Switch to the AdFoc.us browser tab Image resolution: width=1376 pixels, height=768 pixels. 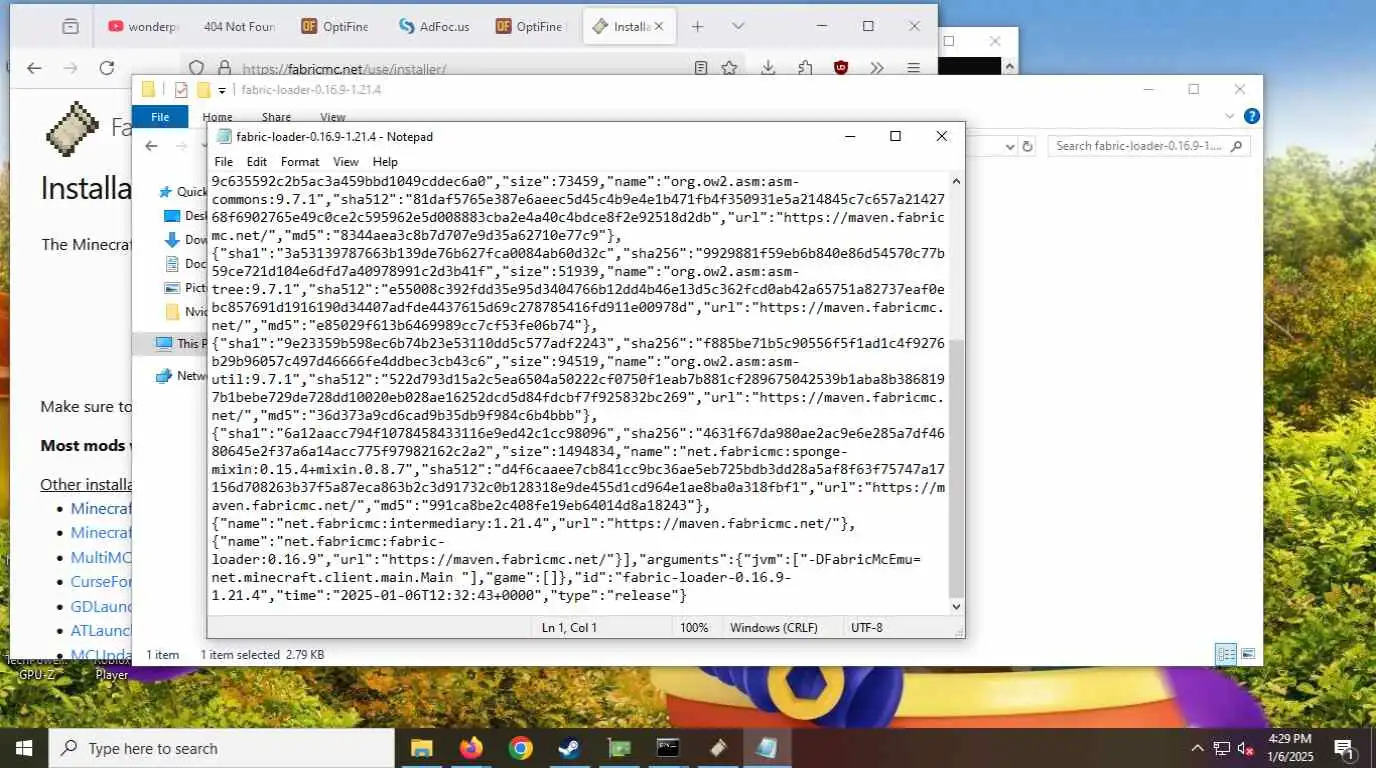434,27
